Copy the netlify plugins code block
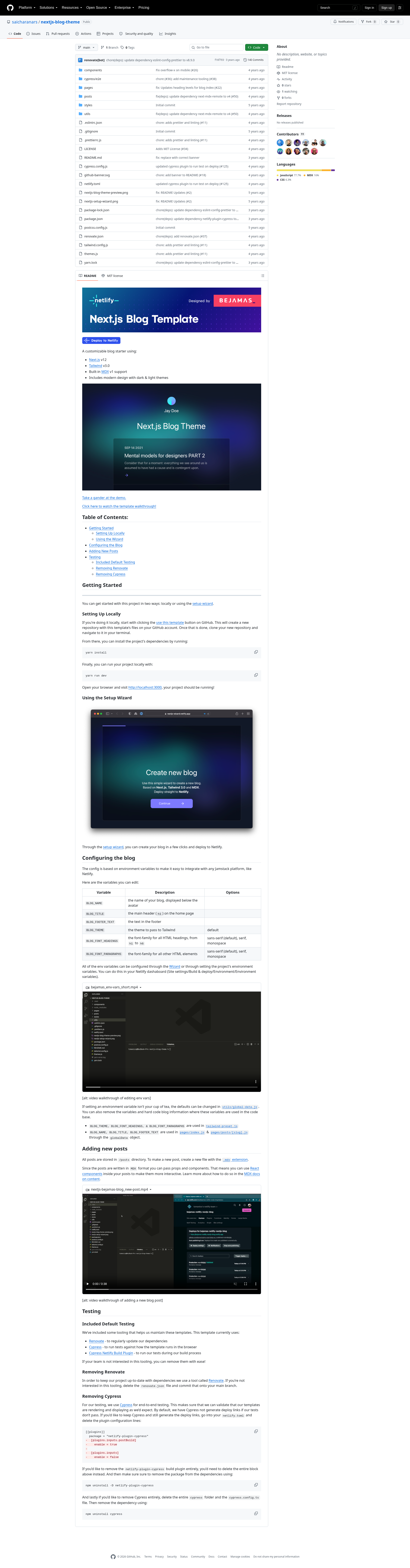 click(x=256, y=1431)
